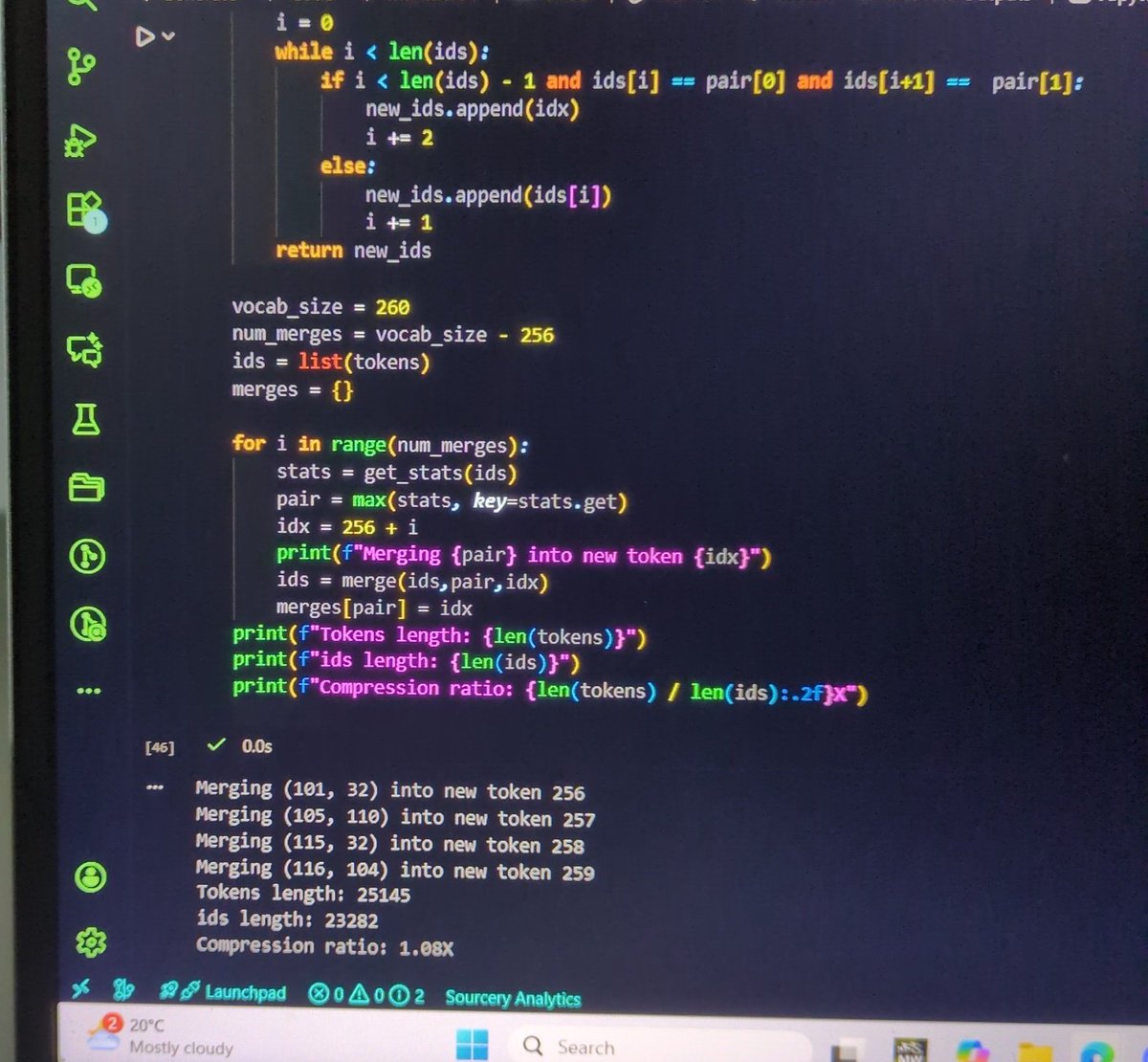
Task: Click output 'Tokens length: 25145'
Action: coord(303,894)
